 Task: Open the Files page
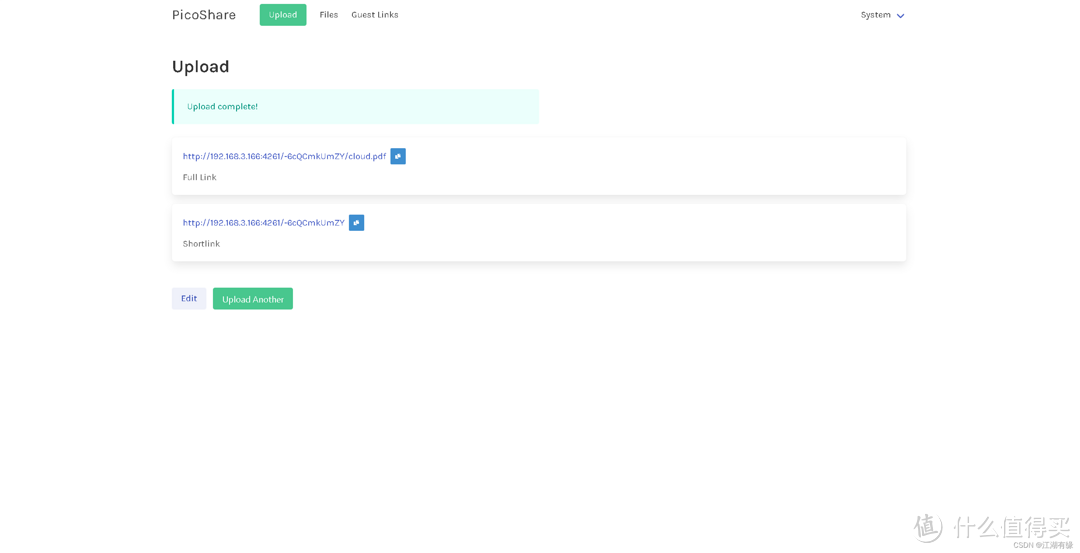[x=329, y=15]
